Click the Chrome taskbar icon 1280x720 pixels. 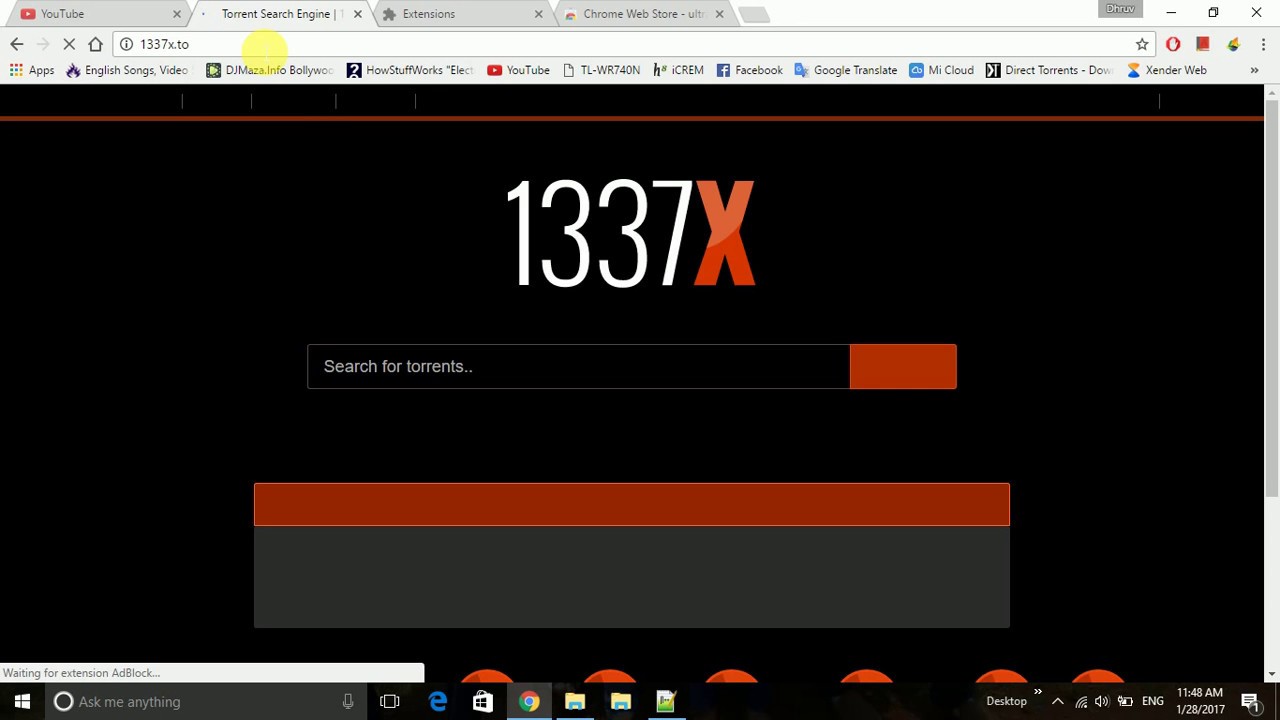coord(529,701)
